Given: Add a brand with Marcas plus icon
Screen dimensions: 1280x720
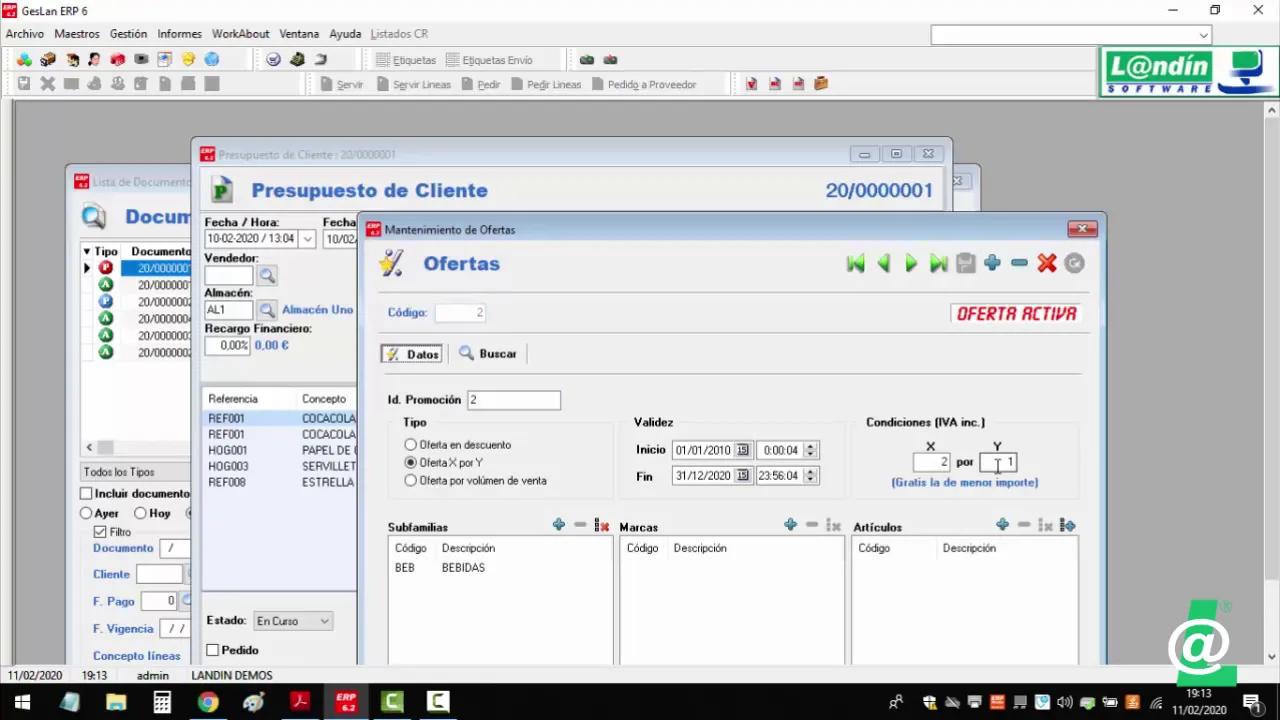Looking at the screenshot, I should [790, 525].
